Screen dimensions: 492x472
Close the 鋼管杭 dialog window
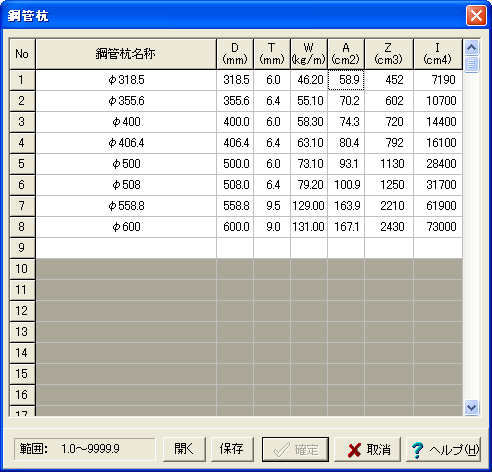pos(476,15)
